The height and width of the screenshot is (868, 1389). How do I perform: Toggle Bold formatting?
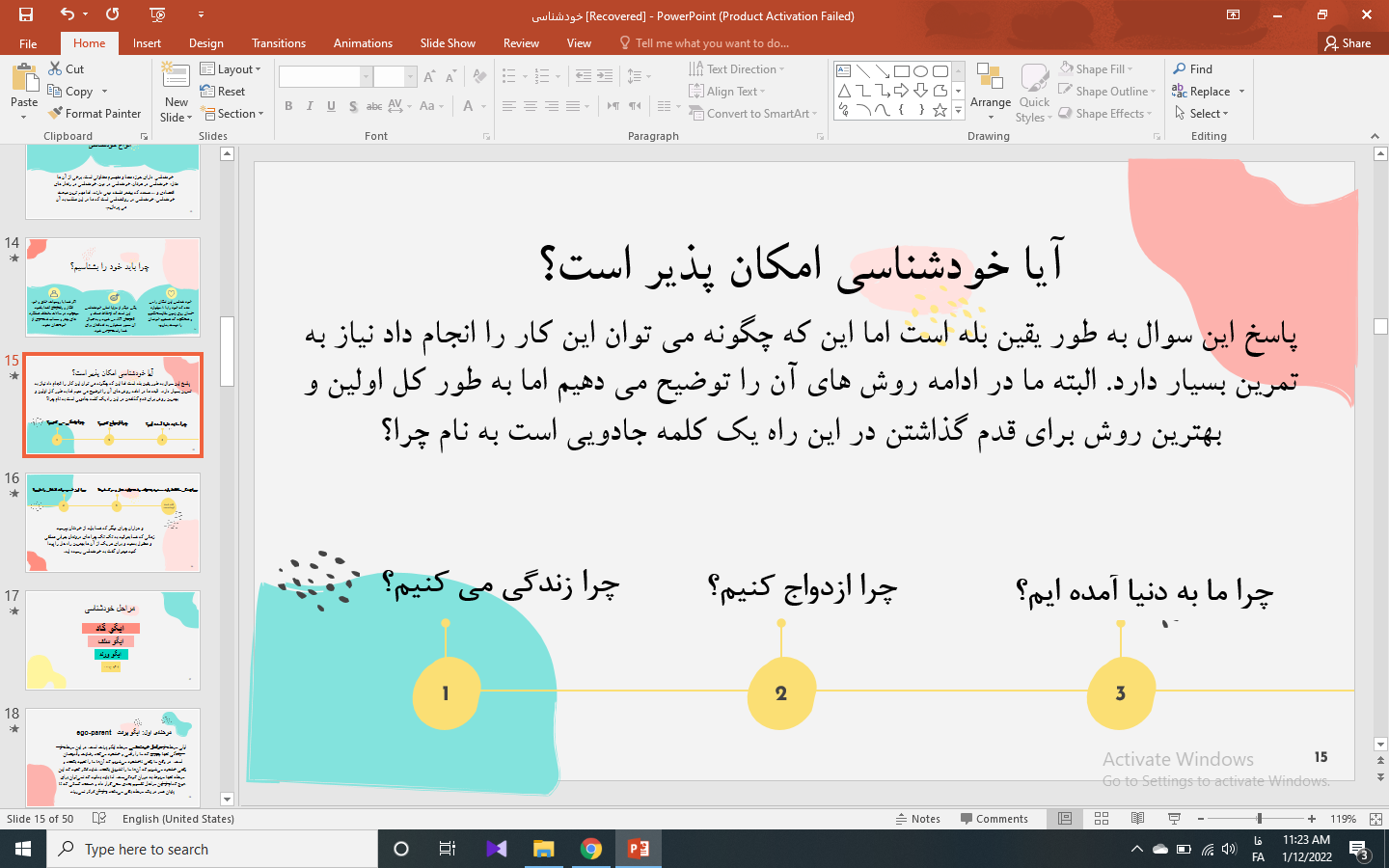pos(288,106)
